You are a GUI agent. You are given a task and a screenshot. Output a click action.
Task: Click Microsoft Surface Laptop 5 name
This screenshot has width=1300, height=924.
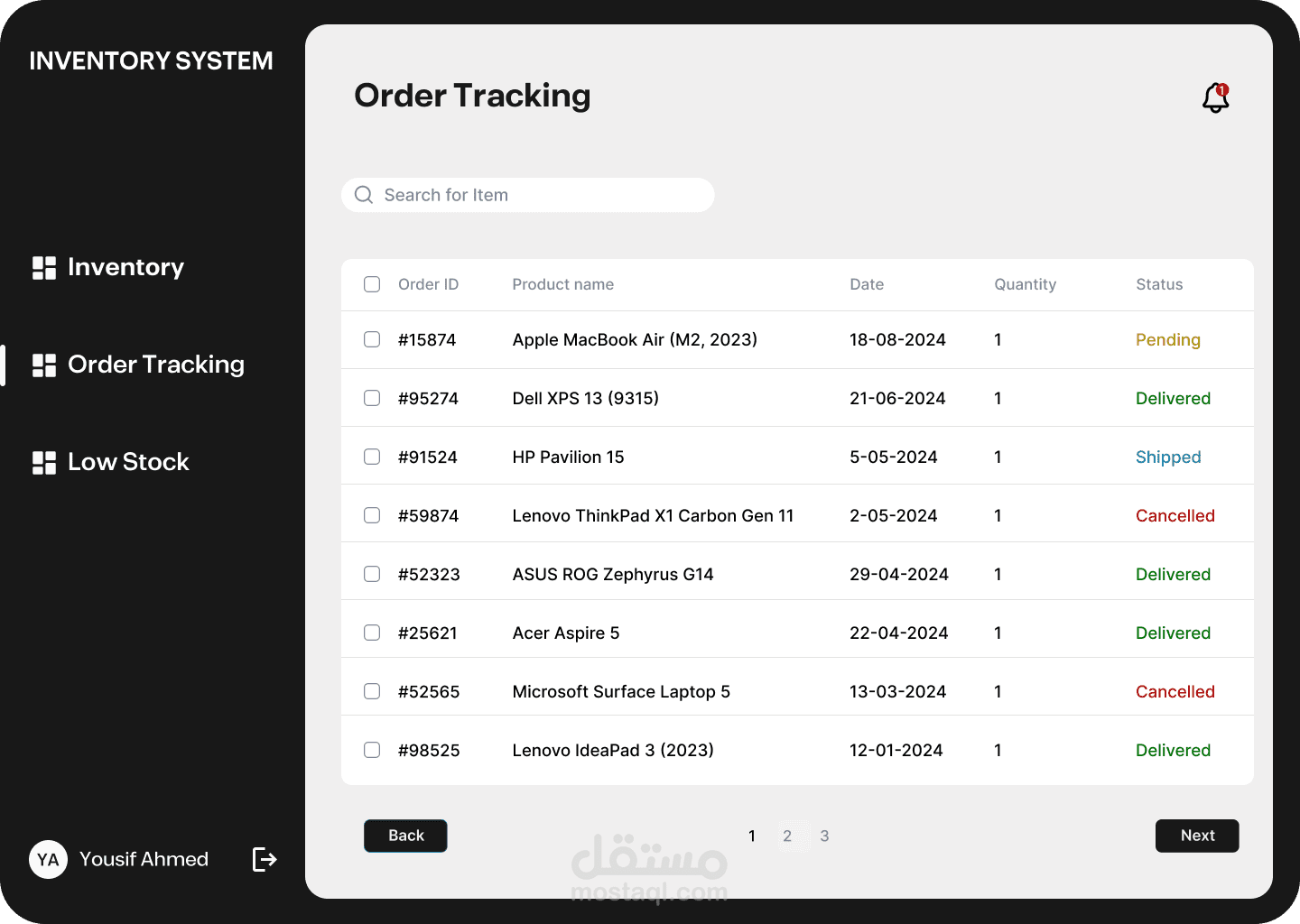(x=621, y=692)
